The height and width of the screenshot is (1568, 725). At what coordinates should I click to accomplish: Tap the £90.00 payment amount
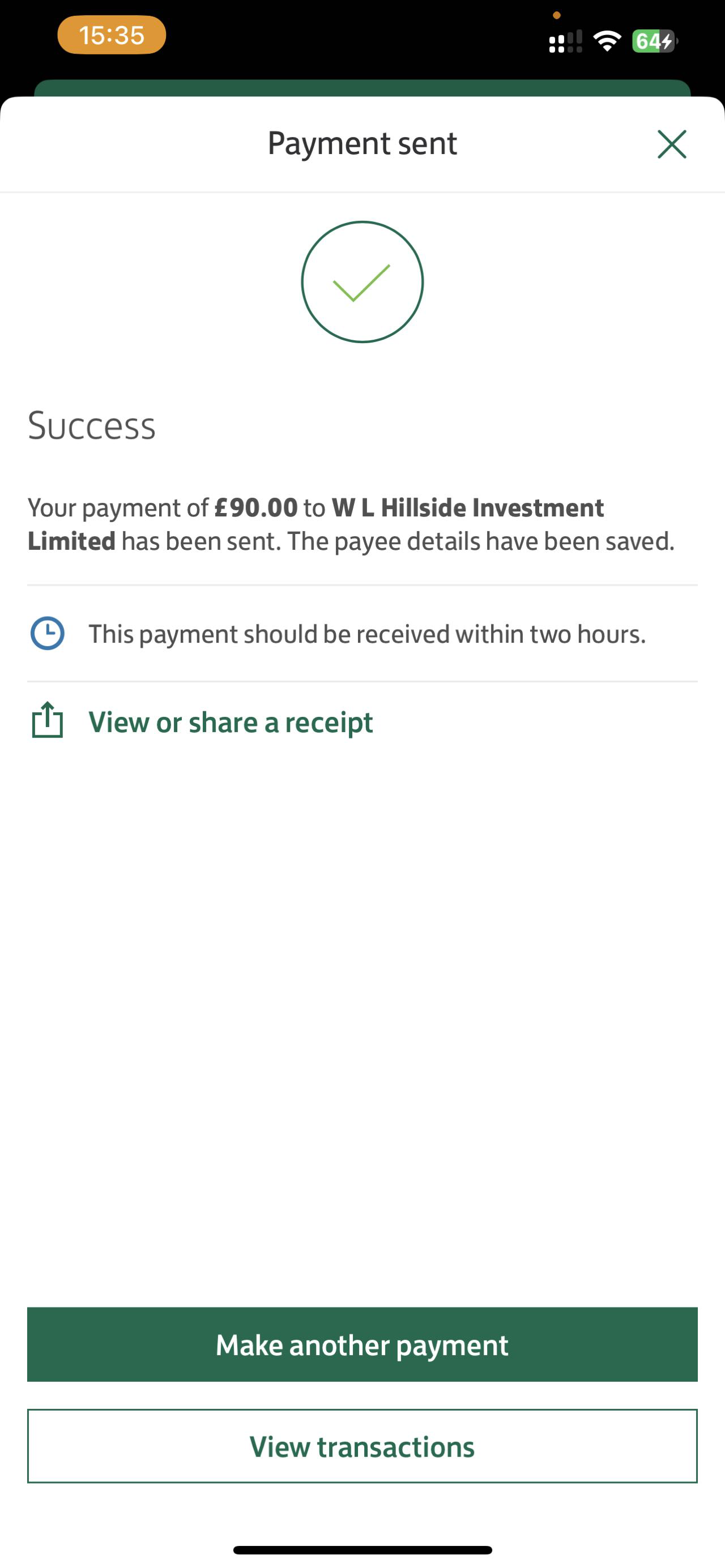[x=255, y=507]
